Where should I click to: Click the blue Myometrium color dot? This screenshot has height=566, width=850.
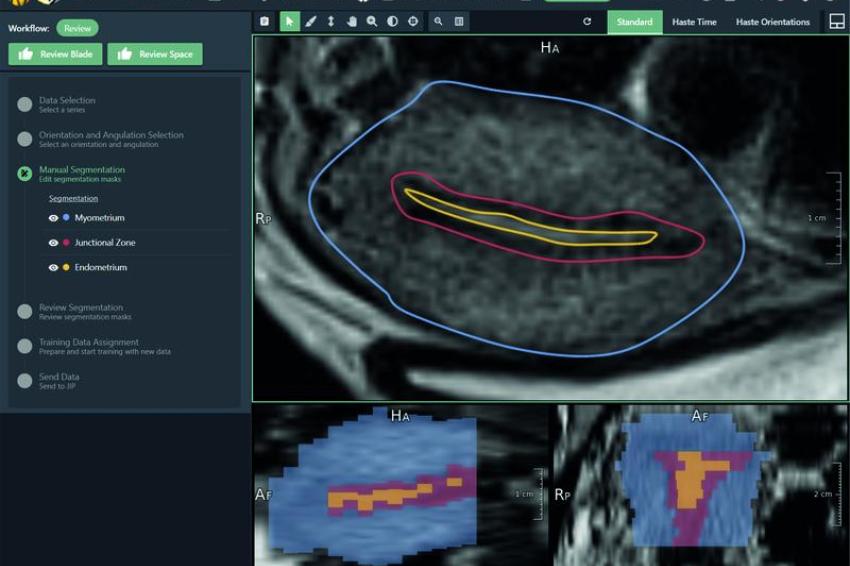coord(66,217)
